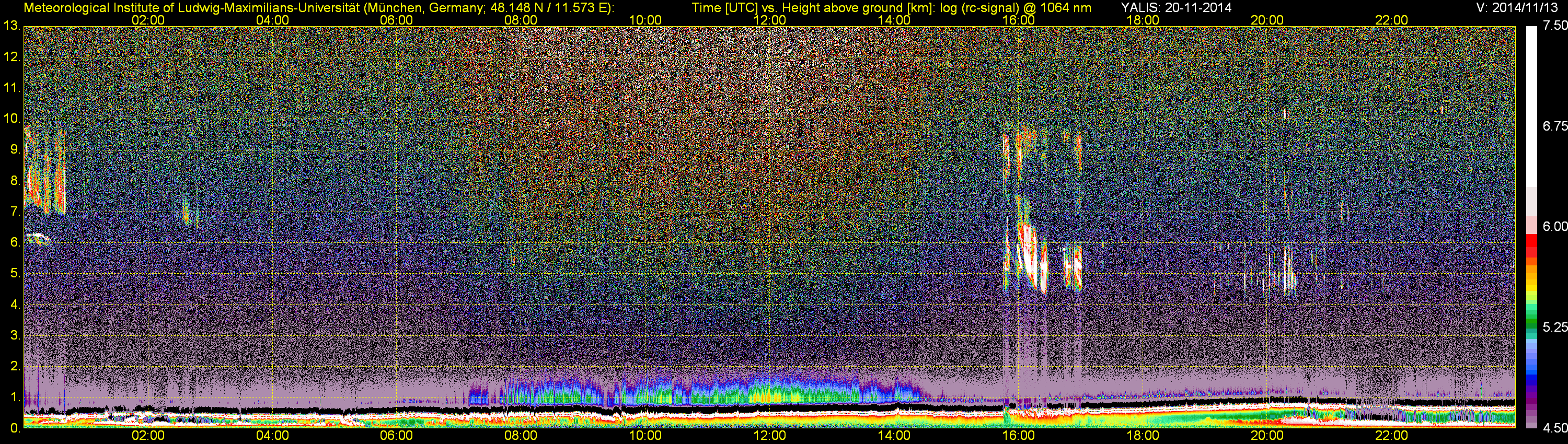Select the 18:00 label on the top time axis
The width and height of the screenshot is (1568, 444).
coord(1143,20)
